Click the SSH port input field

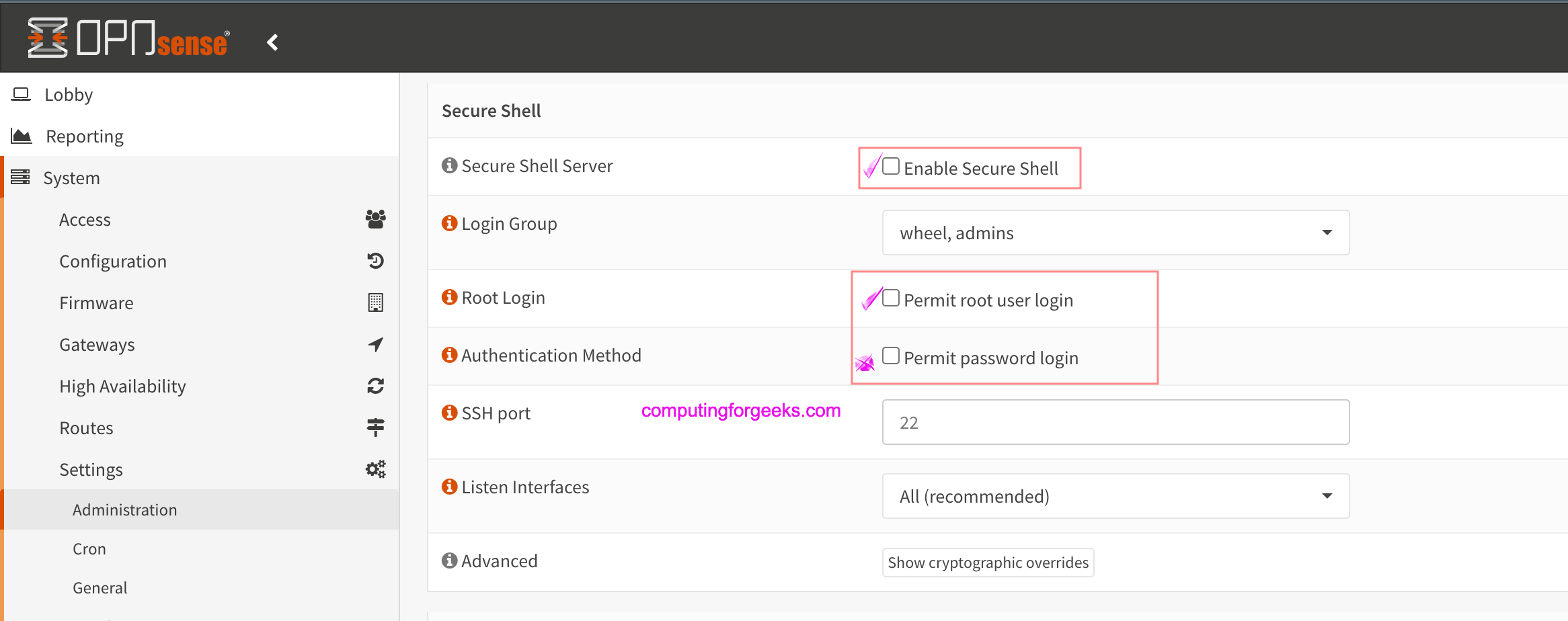click(x=1115, y=422)
